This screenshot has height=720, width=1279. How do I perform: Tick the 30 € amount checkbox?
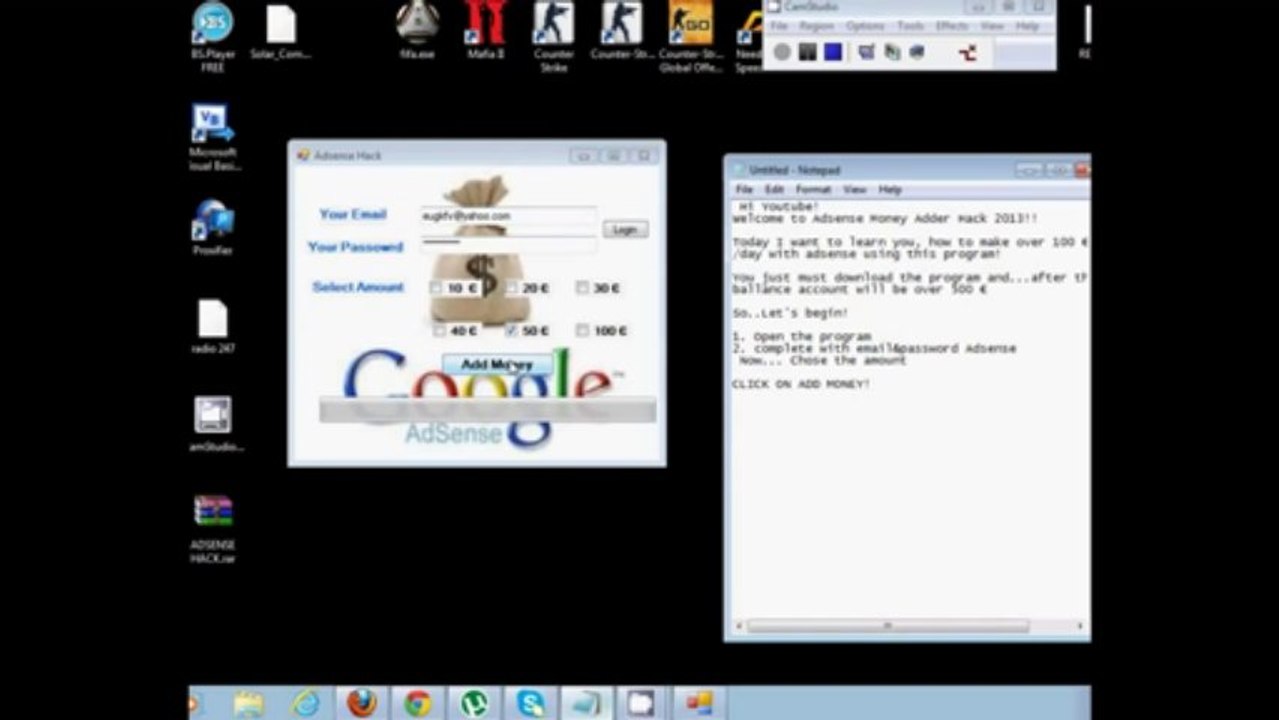pos(582,288)
